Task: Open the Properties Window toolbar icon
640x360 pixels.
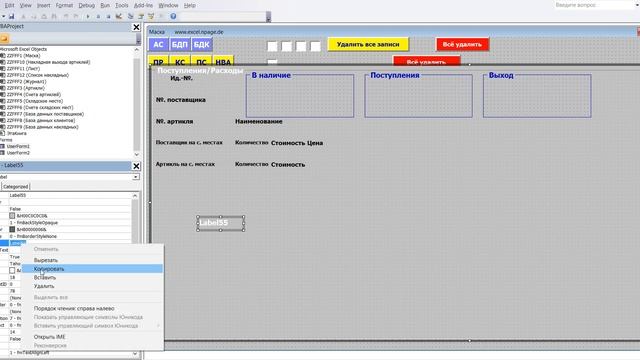Action: [x=141, y=16]
